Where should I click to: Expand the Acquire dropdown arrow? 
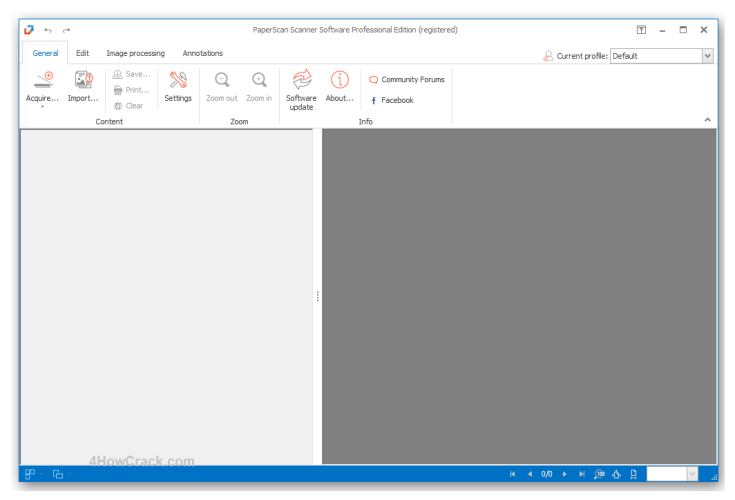tap(42, 107)
